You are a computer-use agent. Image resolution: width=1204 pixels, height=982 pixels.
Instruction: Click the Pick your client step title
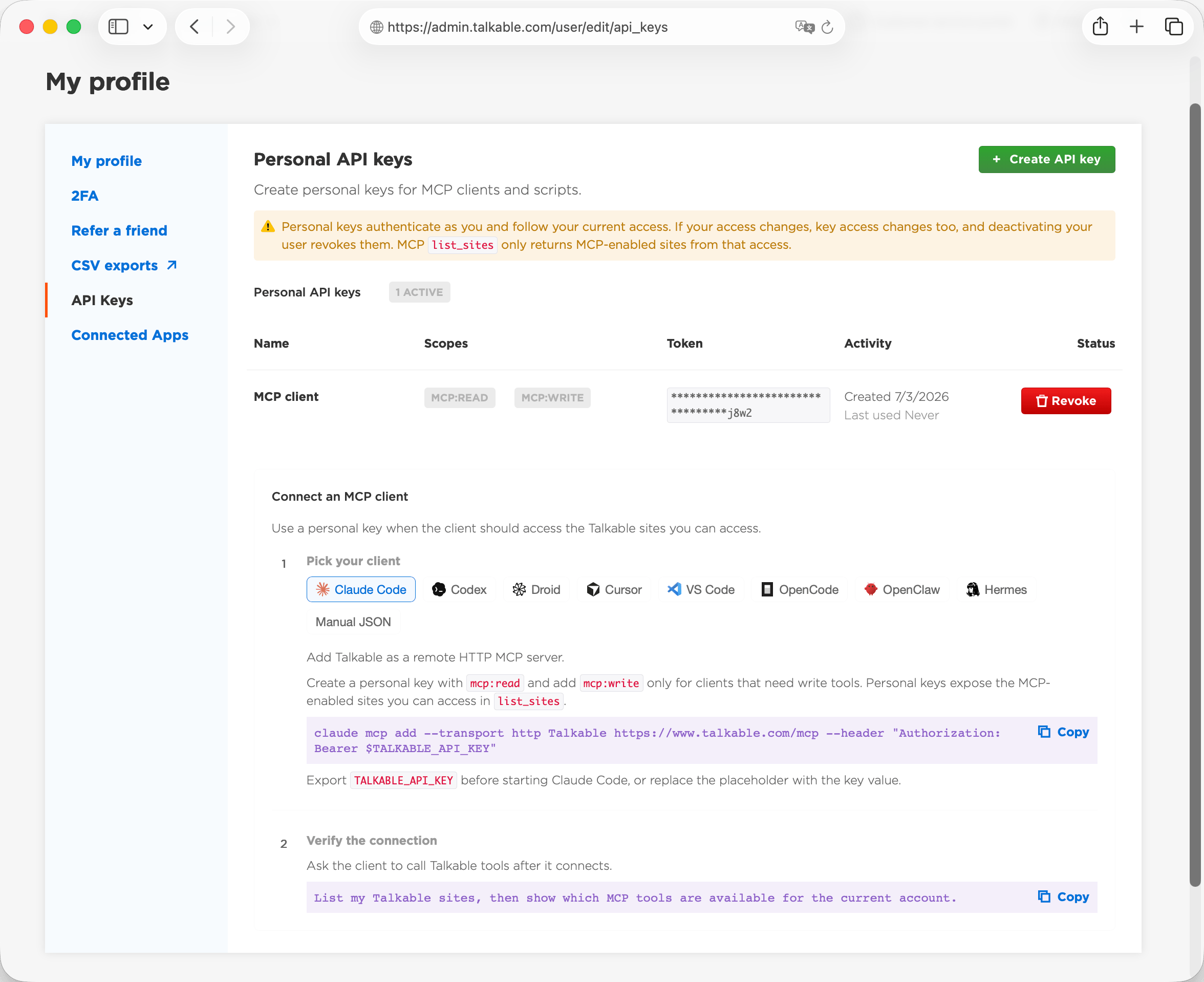pos(353,561)
